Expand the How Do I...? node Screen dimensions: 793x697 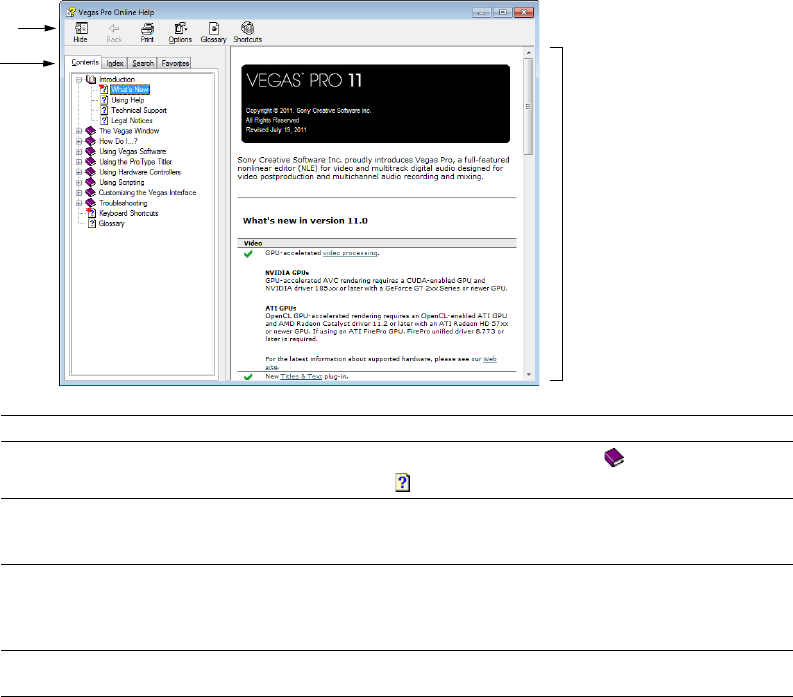click(79, 141)
